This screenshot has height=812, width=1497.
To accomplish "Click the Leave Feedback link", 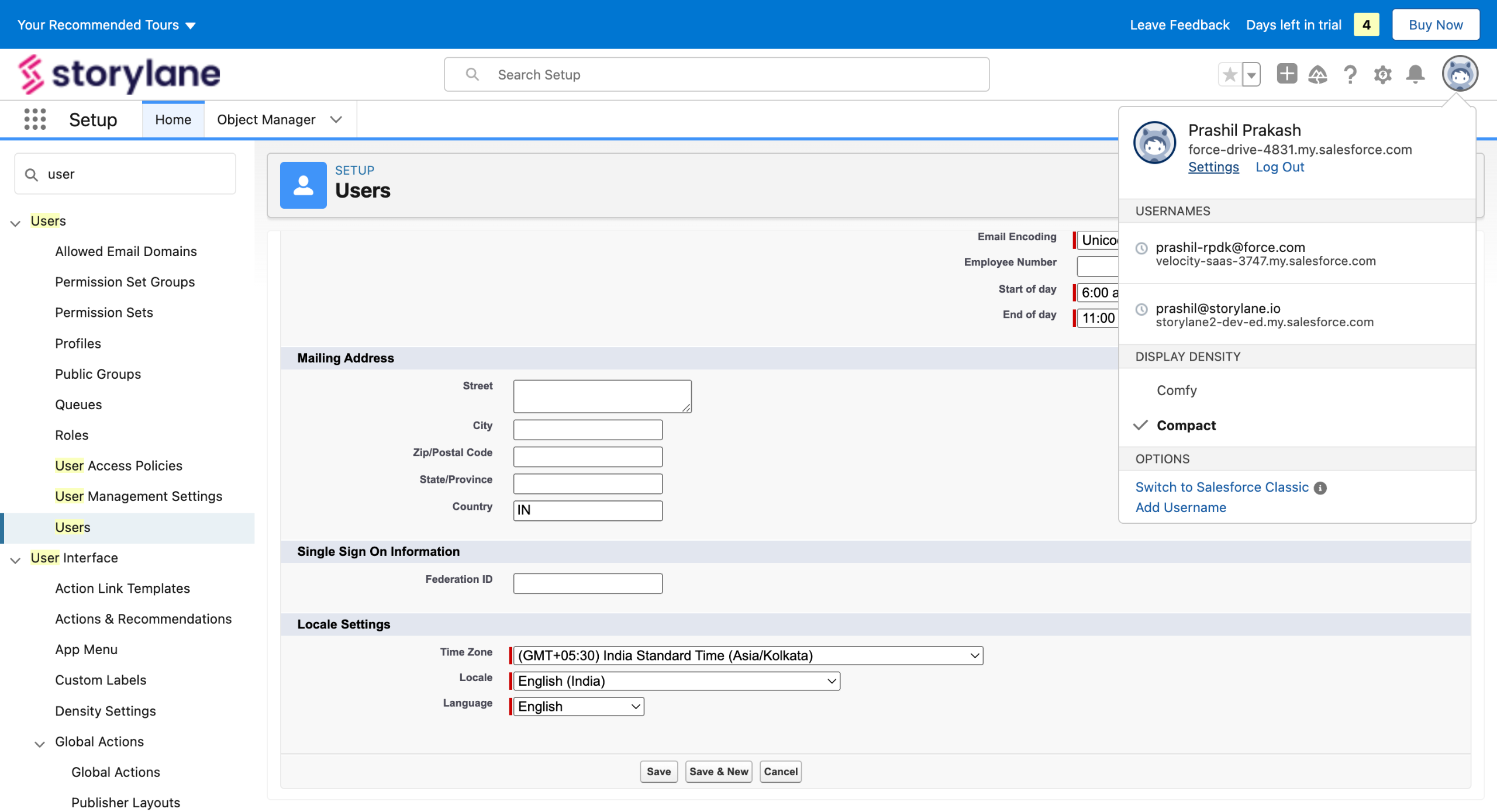I will 1179,25.
